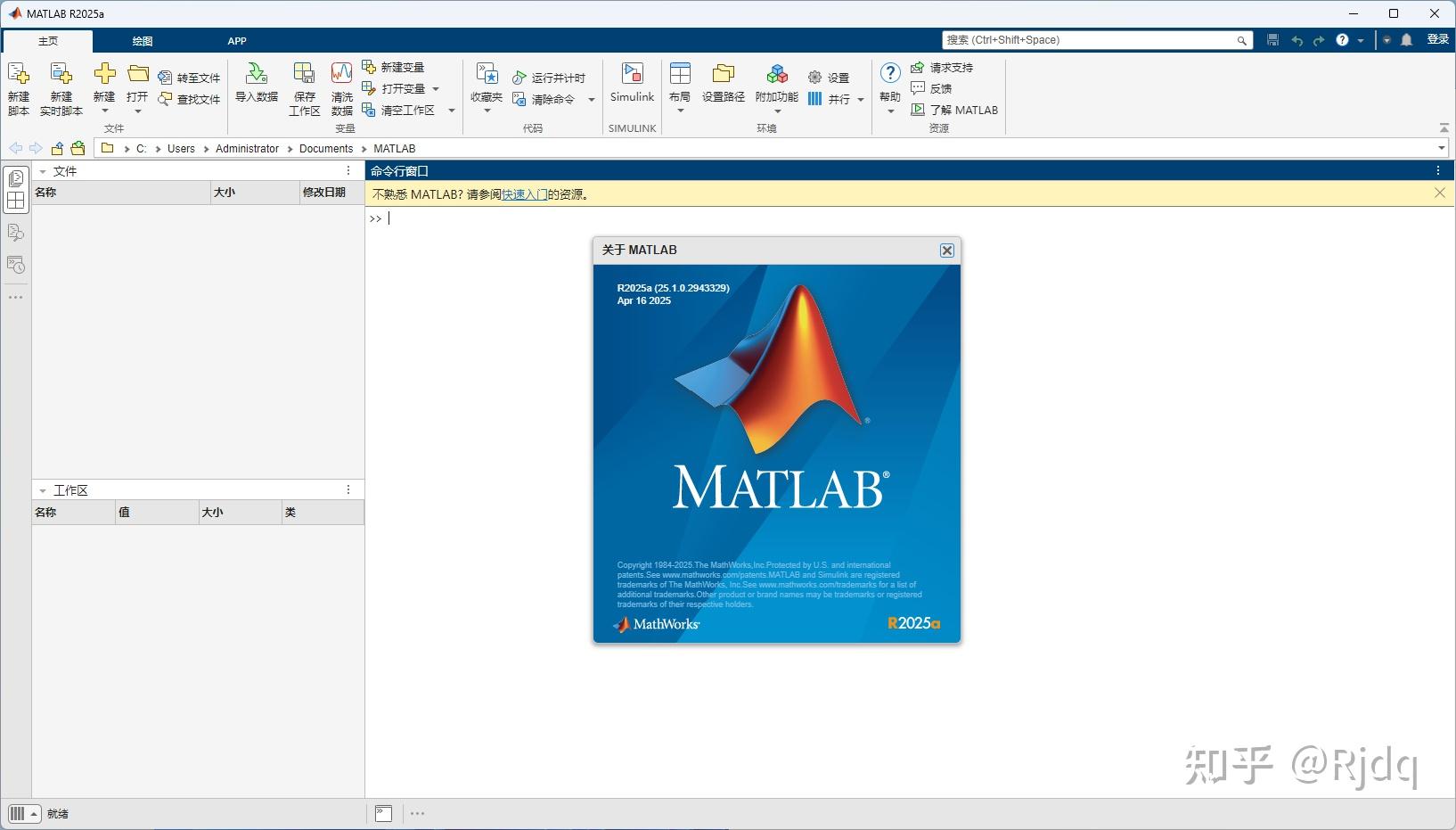Open the 设置 (Preferences) gear icon

(x=814, y=77)
